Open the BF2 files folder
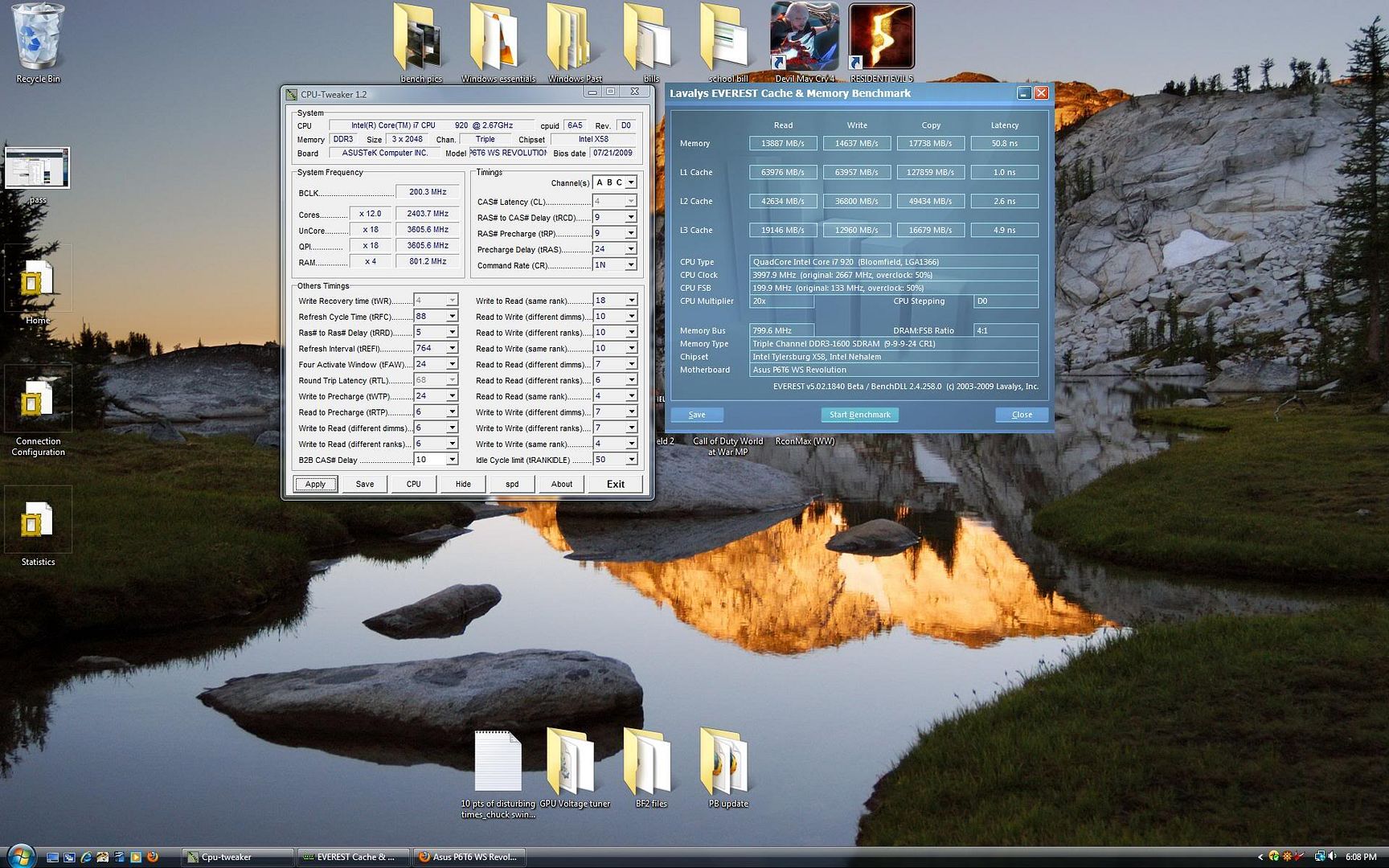Image resolution: width=1389 pixels, height=868 pixels. click(x=651, y=768)
